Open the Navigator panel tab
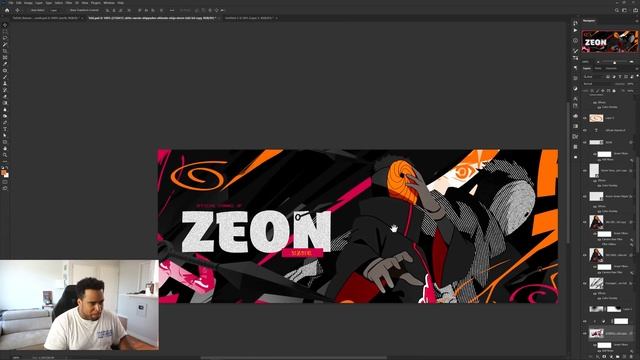 click(x=589, y=20)
